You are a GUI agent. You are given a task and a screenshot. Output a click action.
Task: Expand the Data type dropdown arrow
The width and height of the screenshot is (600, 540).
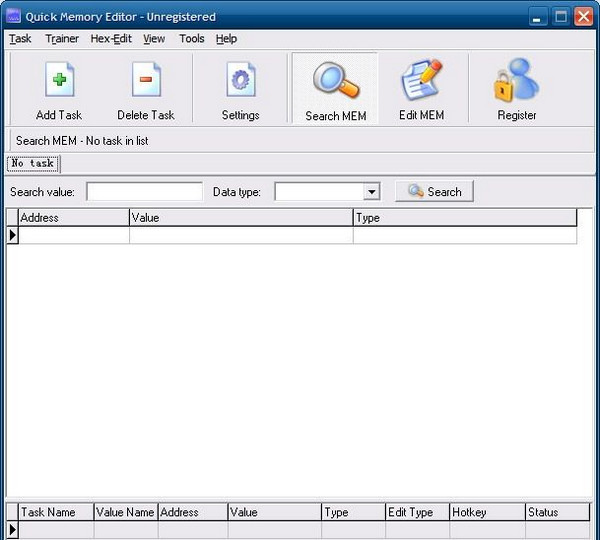(371, 192)
